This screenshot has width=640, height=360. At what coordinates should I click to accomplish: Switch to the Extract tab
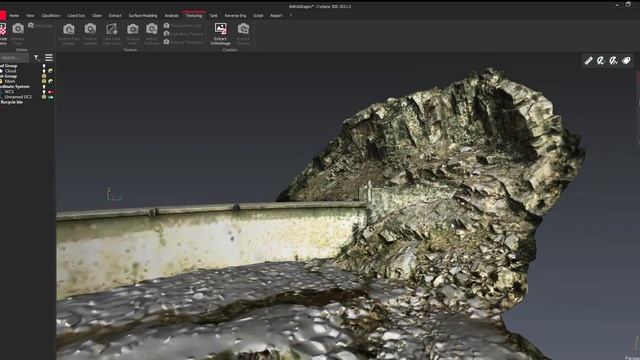[x=115, y=16]
